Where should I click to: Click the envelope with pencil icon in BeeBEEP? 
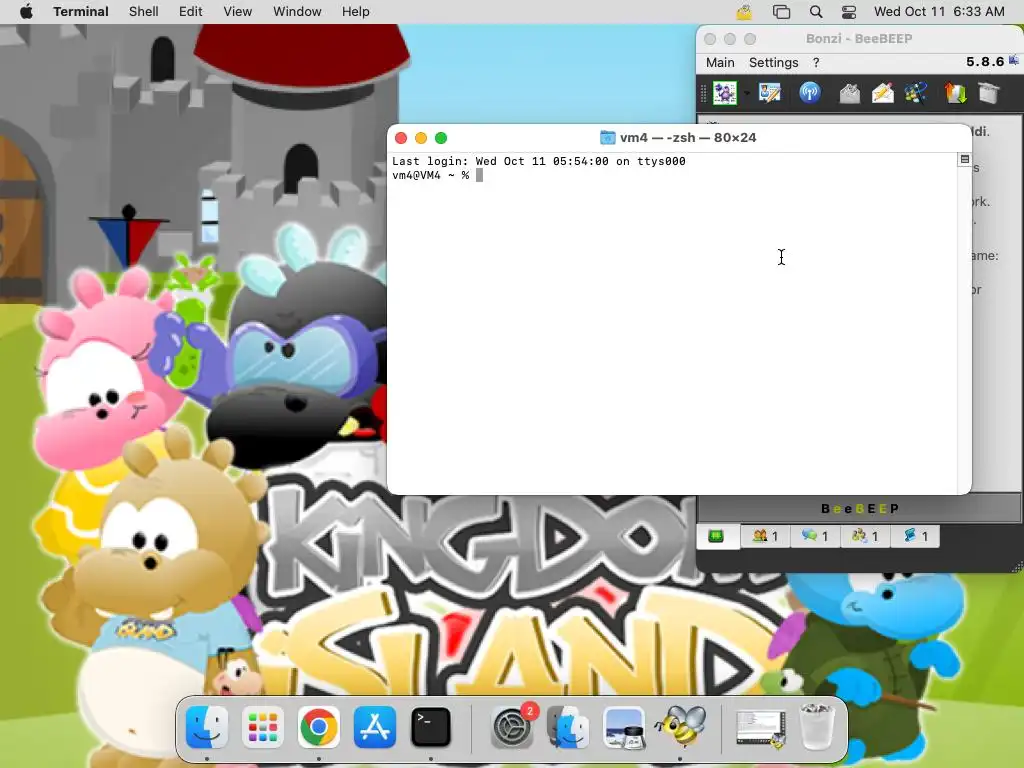[882, 93]
